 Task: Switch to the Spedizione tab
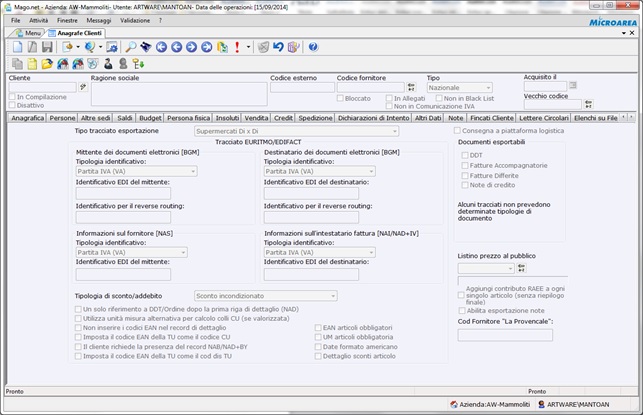point(316,118)
